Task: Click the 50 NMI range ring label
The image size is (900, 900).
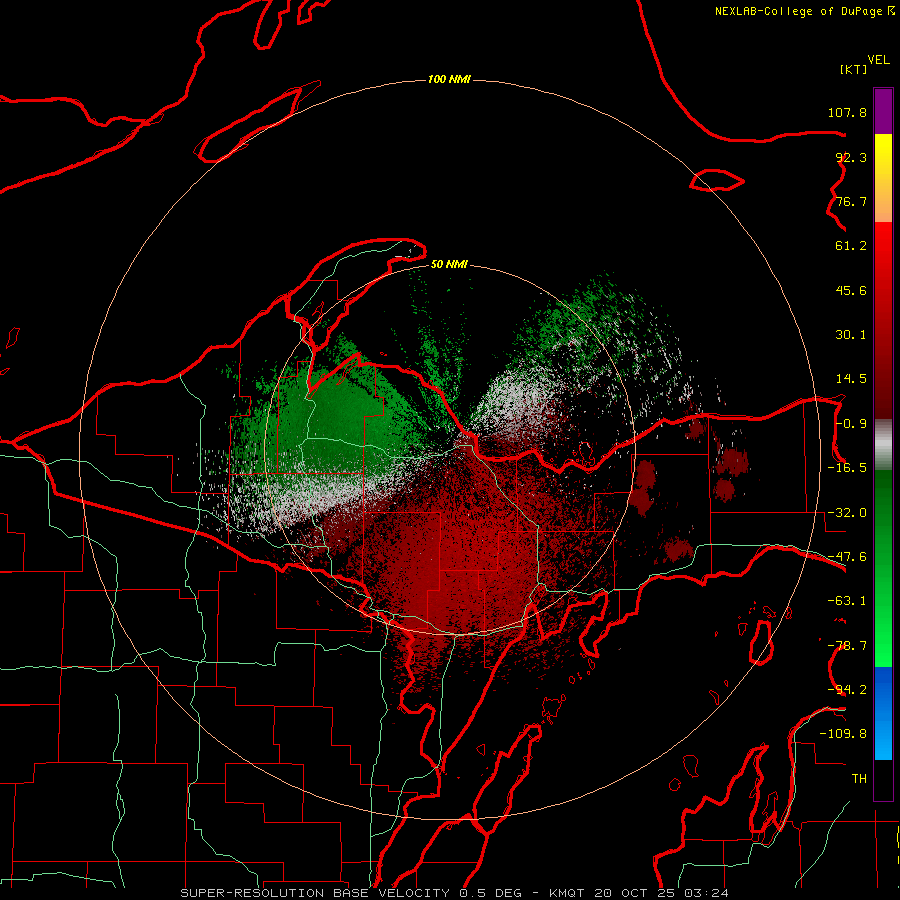Action: click(449, 264)
